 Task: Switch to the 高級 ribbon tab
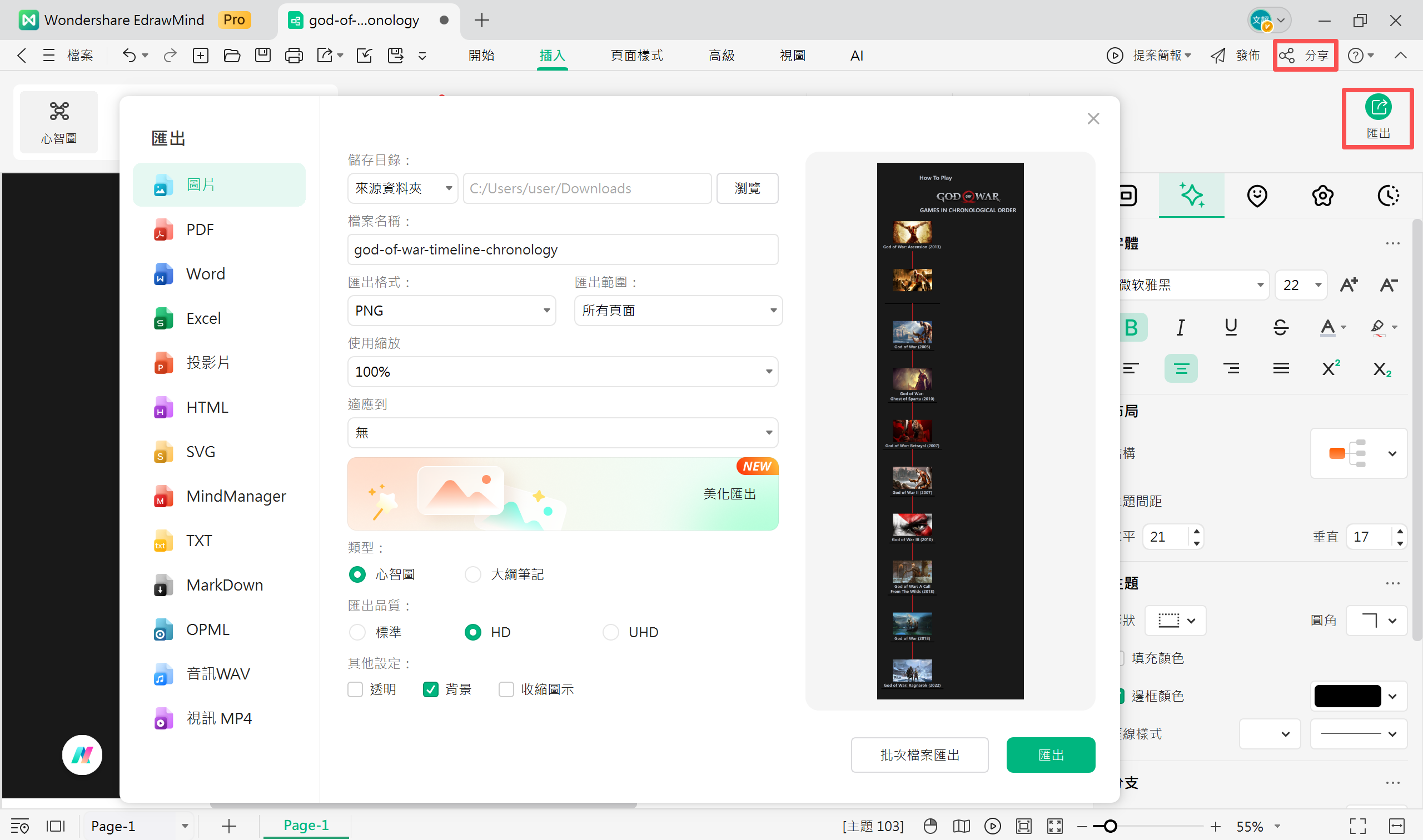[x=722, y=55]
